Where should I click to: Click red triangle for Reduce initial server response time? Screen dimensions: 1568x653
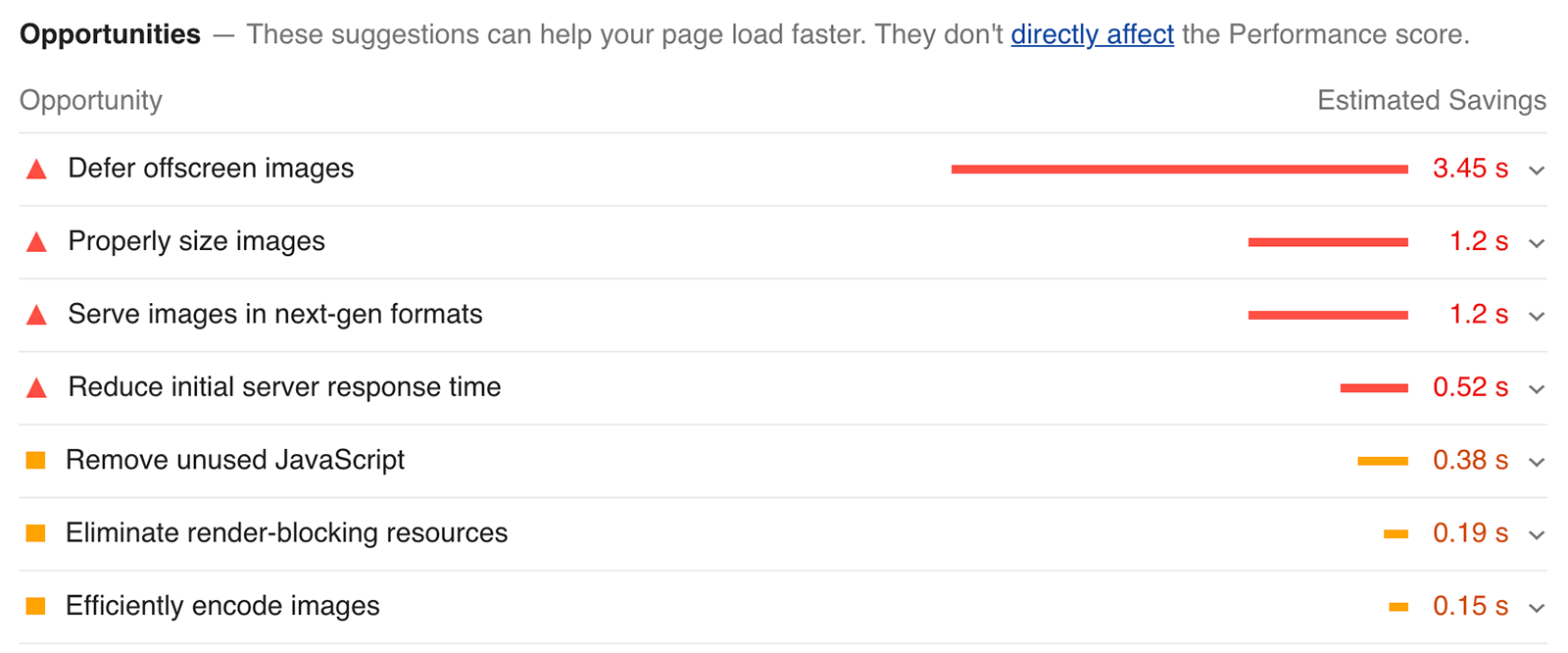pyautogui.click(x=36, y=388)
